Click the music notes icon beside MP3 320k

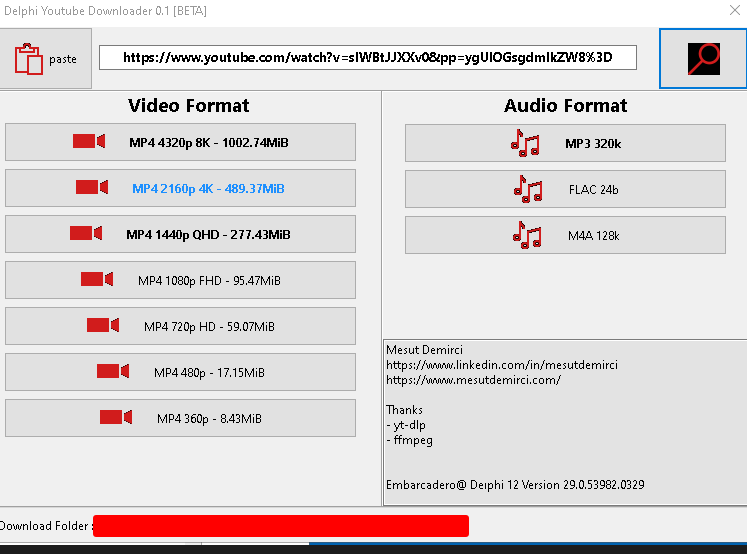(525, 143)
